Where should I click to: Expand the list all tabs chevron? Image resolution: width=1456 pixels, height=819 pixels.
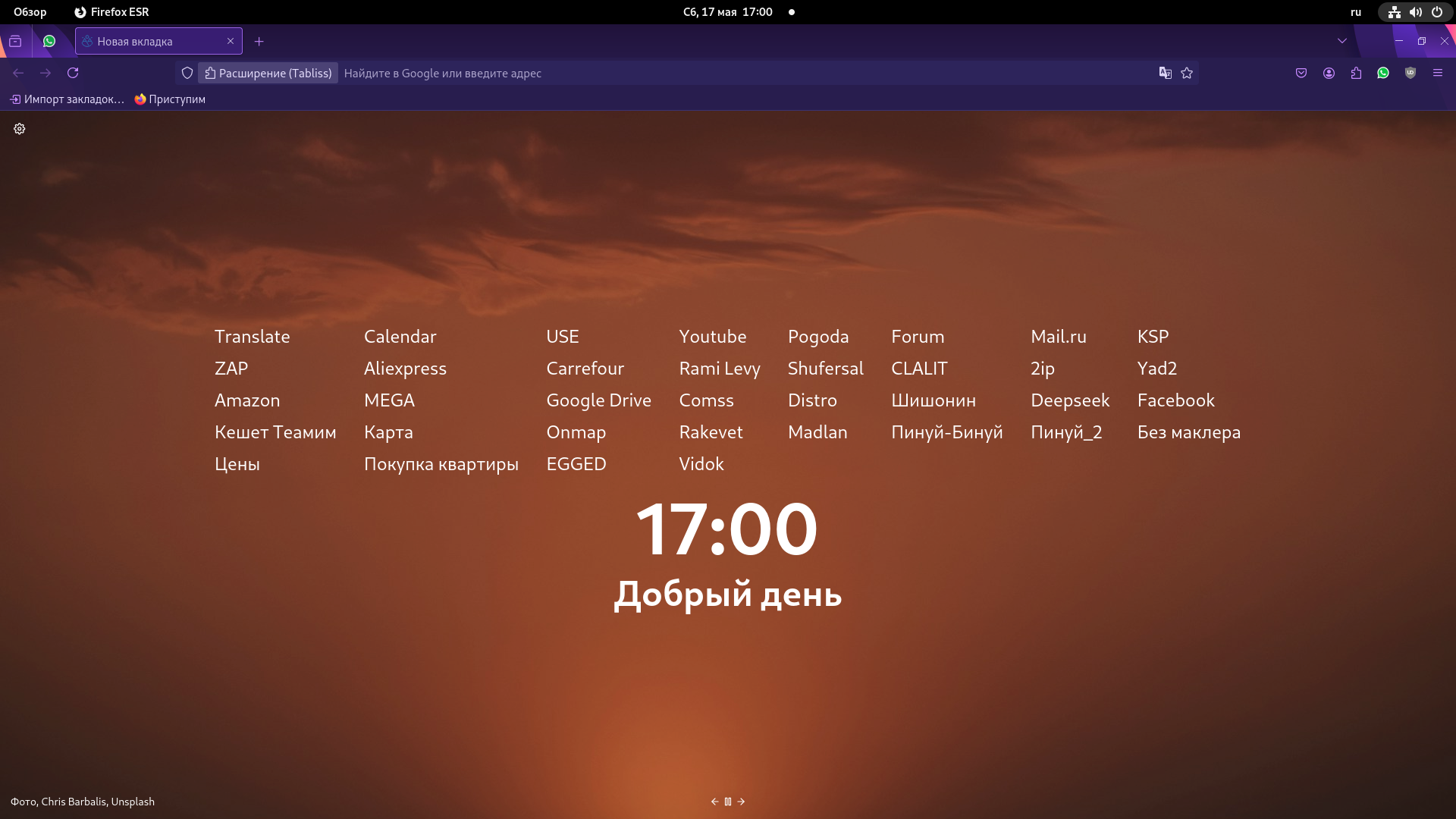coord(1342,41)
